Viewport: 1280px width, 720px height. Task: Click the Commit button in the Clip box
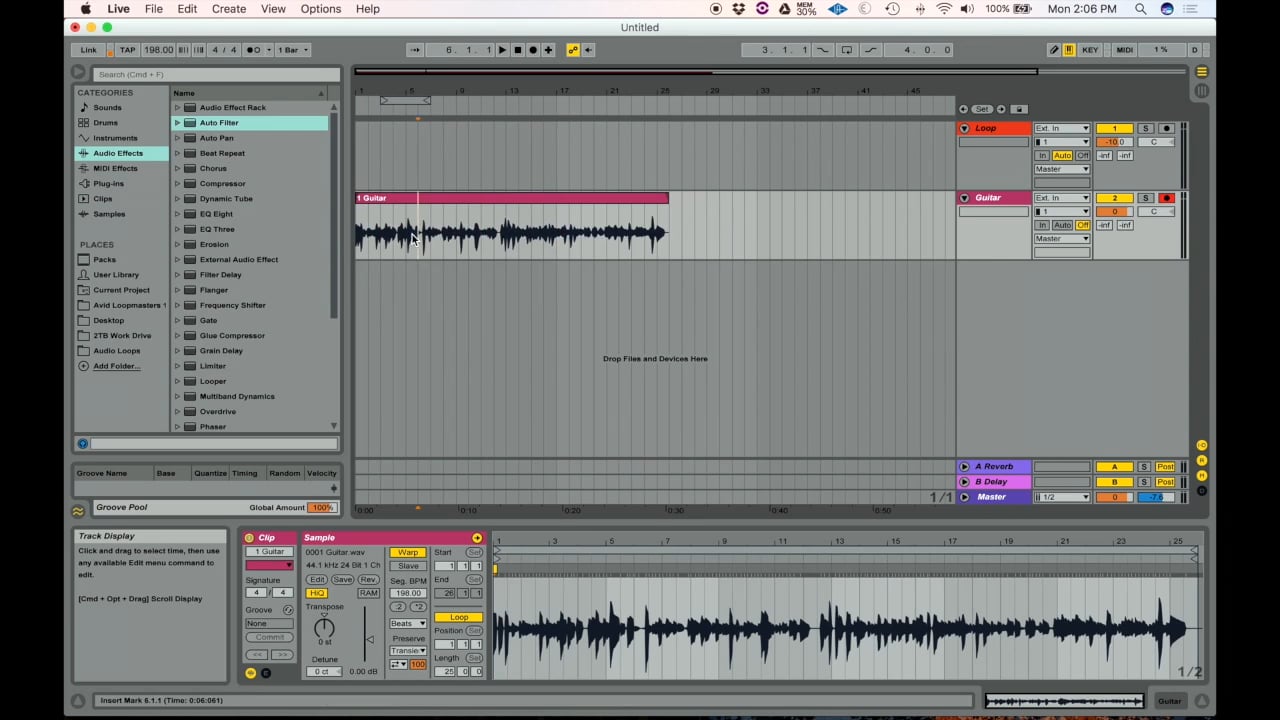(x=268, y=637)
